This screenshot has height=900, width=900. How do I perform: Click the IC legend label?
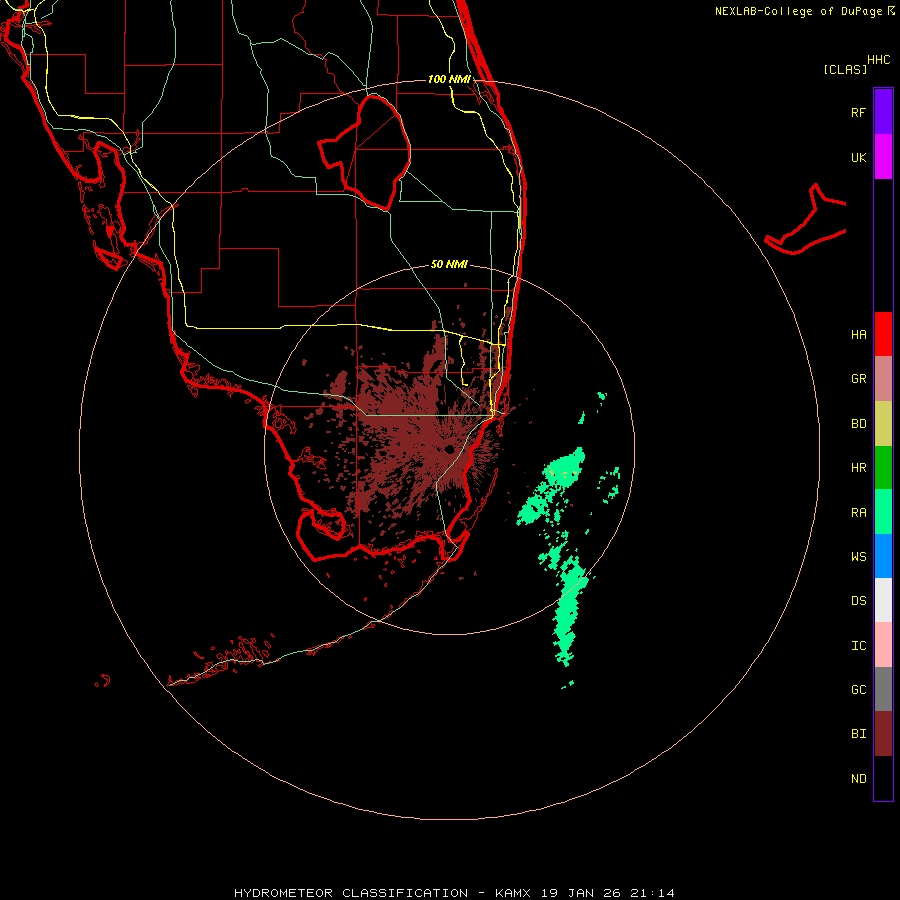pos(858,646)
